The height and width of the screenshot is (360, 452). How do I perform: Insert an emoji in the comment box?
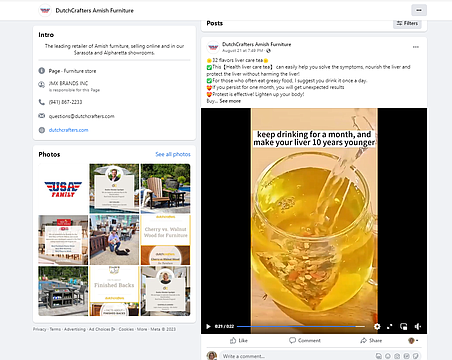[388, 356]
